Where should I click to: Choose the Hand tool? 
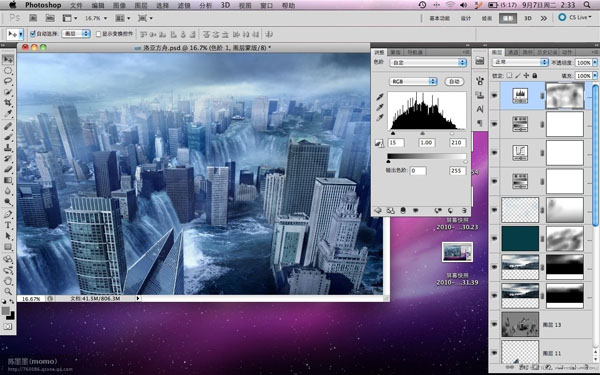click(x=8, y=281)
